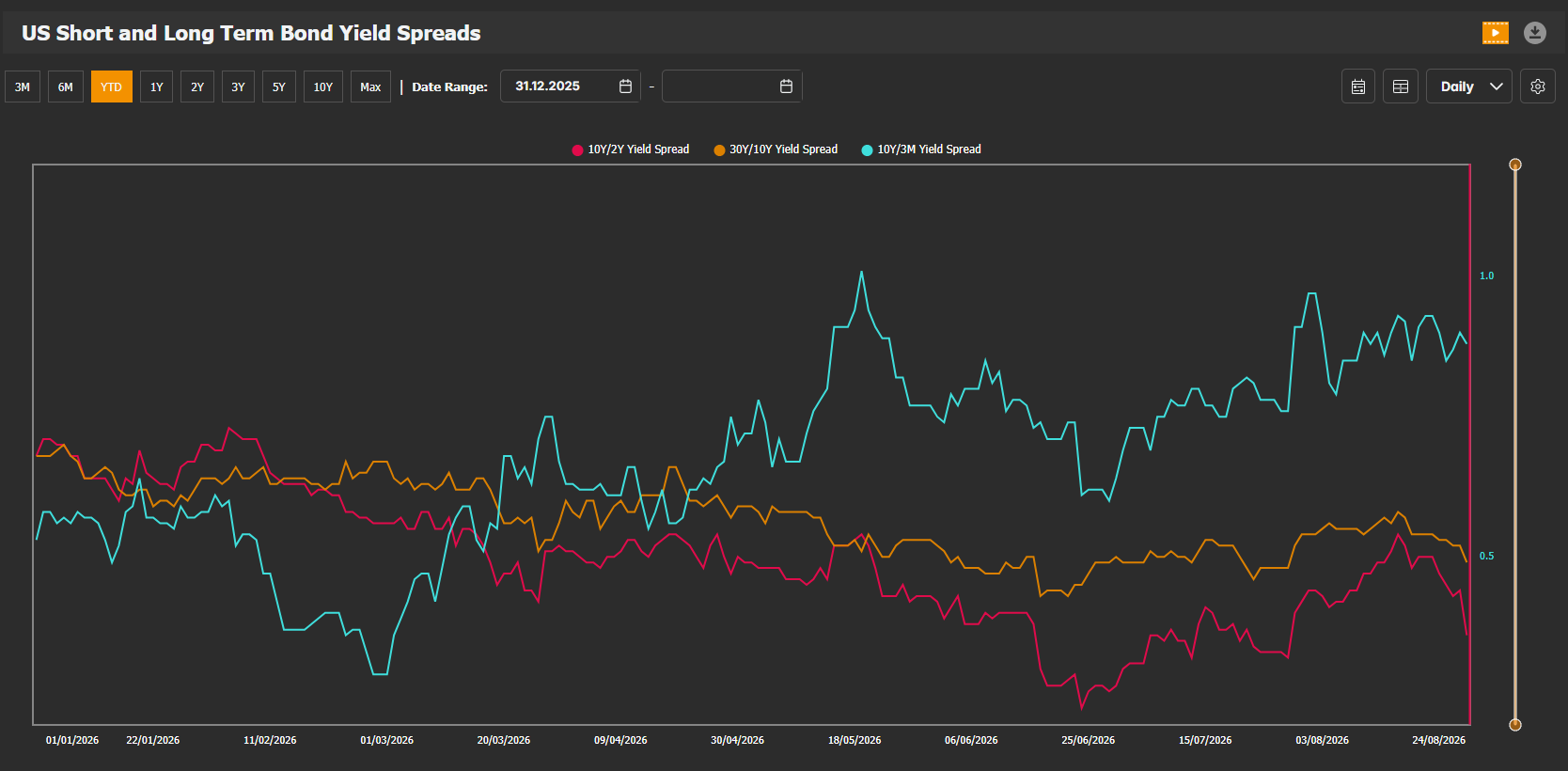The image size is (1568, 771).
Task: Toggle the 30Y/10Y Yield Spread series
Action: [776, 149]
